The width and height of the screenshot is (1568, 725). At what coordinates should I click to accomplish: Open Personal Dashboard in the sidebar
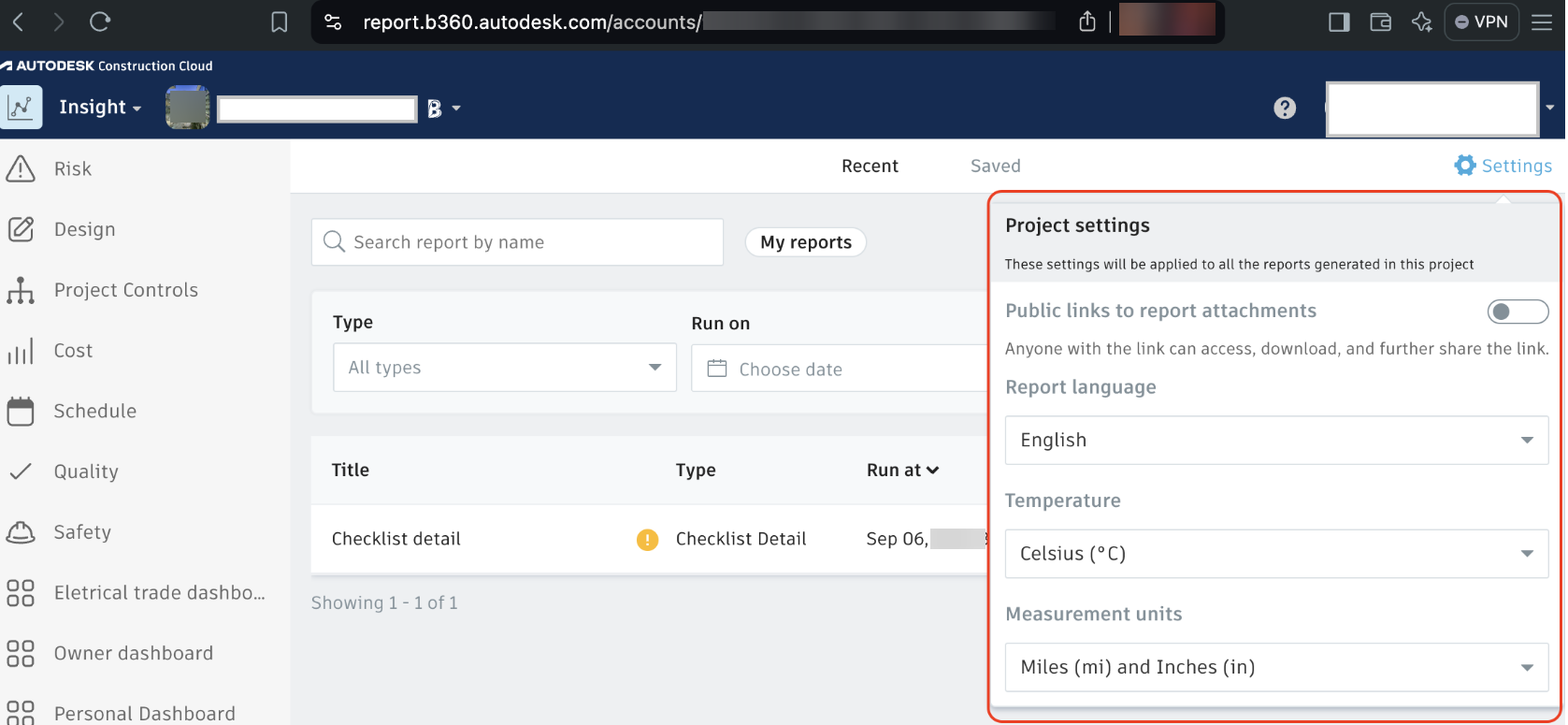click(x=145, y=713)
